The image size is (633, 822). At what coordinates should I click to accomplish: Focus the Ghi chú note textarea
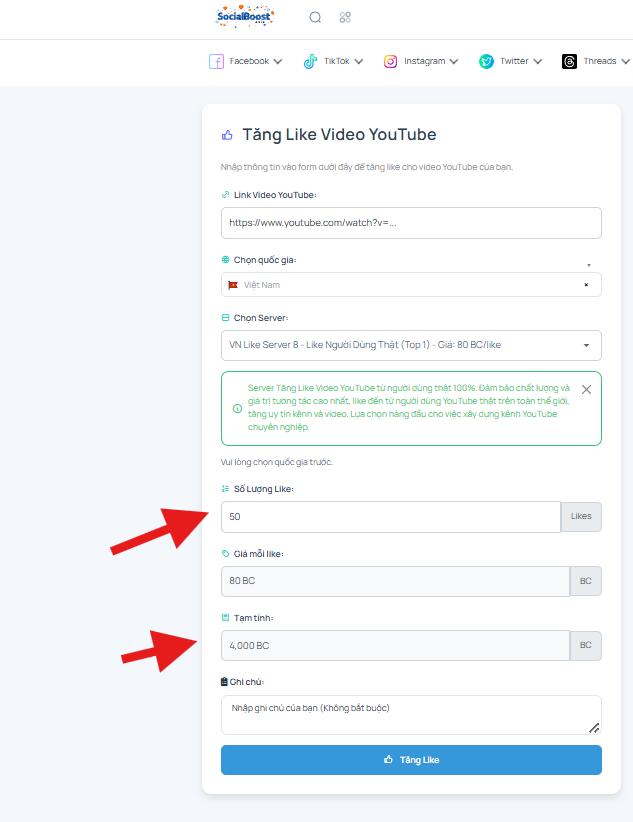pos(411,715)
